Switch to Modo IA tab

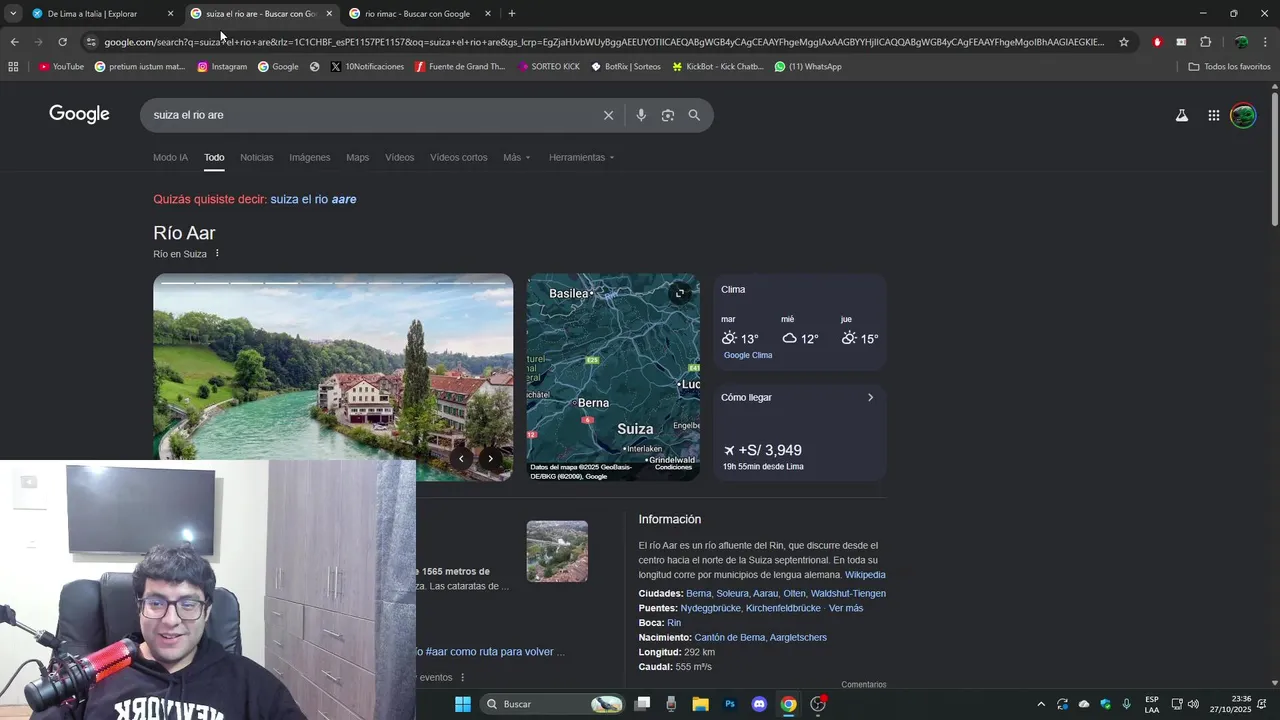tap(170, 157)
